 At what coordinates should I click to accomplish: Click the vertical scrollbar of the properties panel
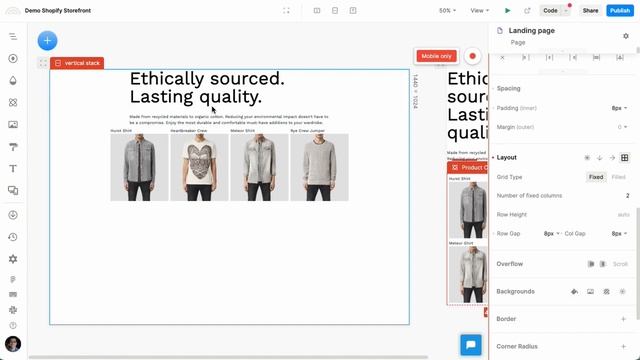pyautogui.click(x=638, y=263)
